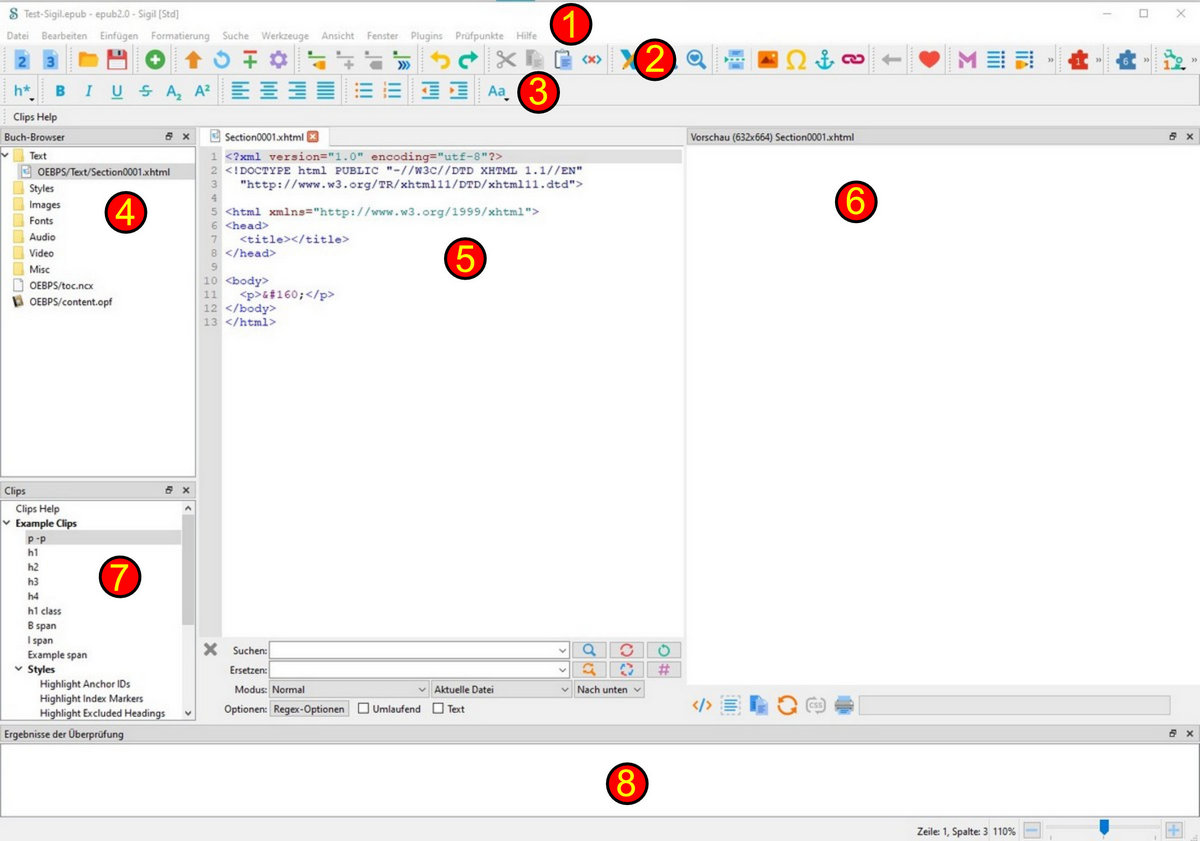Enable the Umlaufend checkbox
Viewport: 1200px width, 841px height.
(364, 709)
